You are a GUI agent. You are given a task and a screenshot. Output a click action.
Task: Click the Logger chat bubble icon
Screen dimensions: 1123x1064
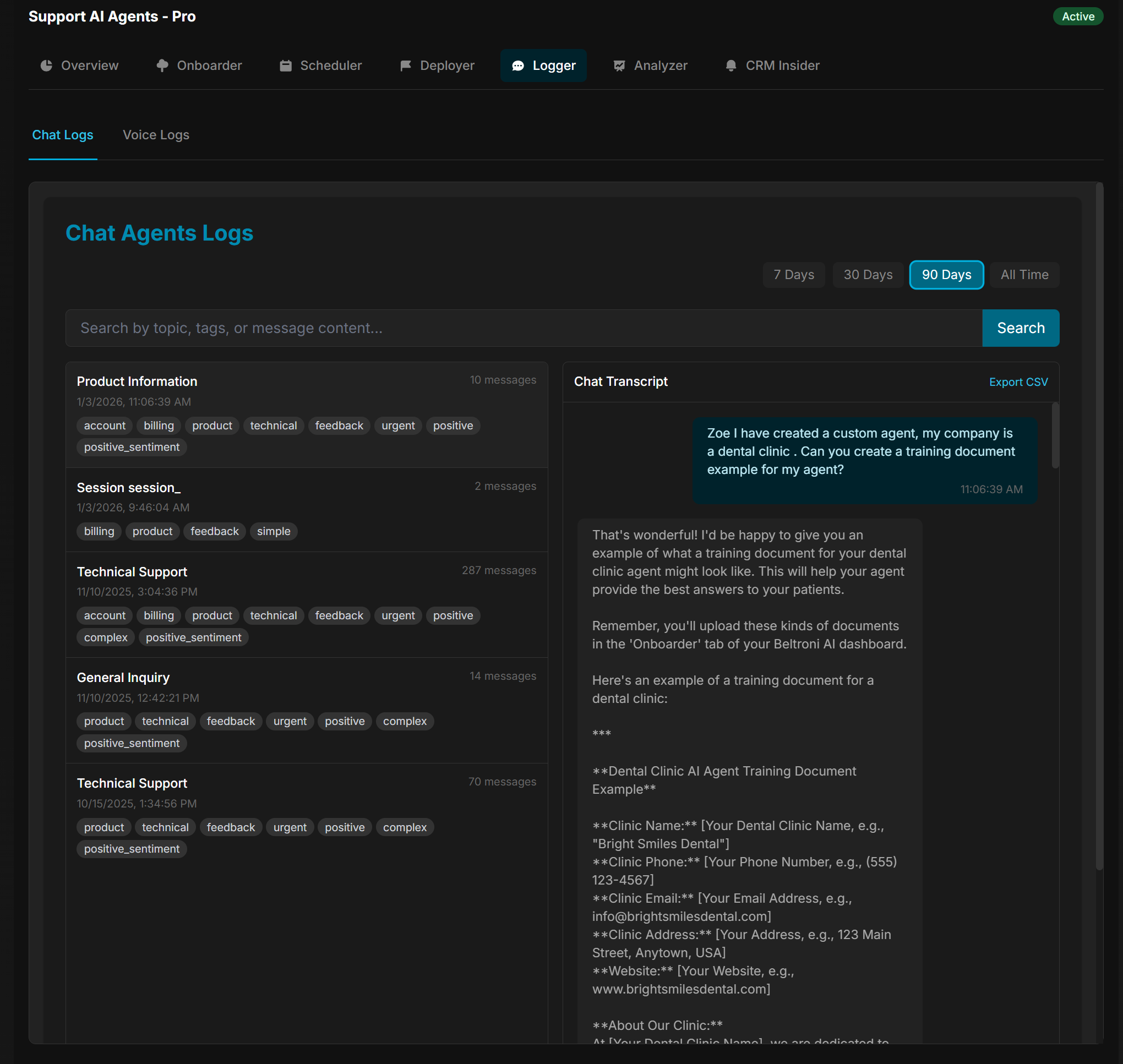518,66
